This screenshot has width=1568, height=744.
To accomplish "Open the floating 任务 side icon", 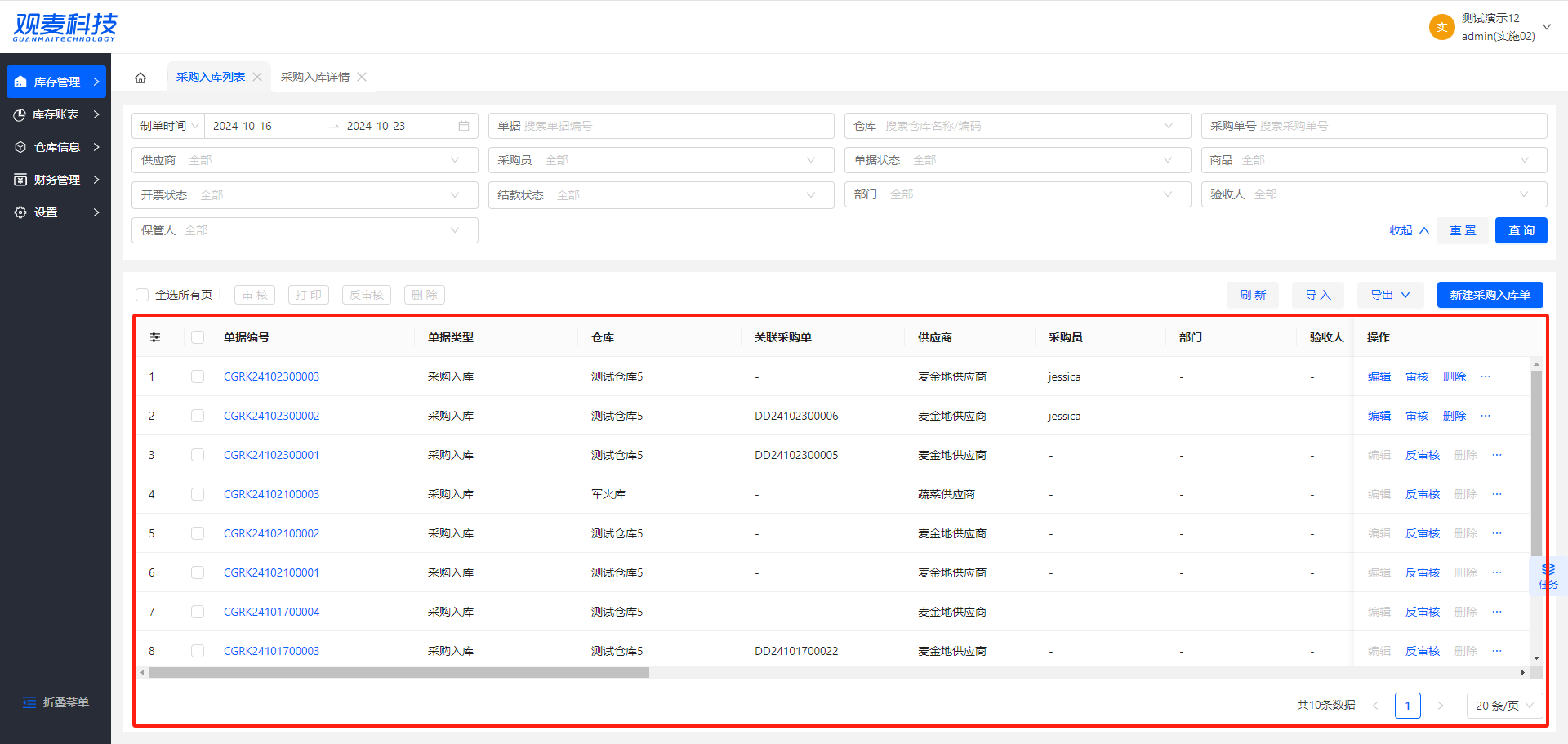I will [x=1548, y=576].
